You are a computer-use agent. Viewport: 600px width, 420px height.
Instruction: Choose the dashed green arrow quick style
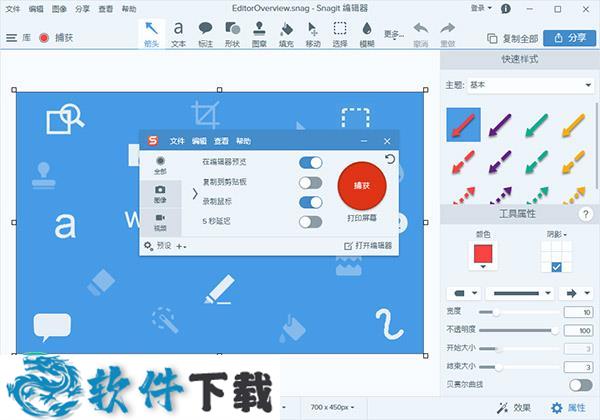[x=536, y=162]
